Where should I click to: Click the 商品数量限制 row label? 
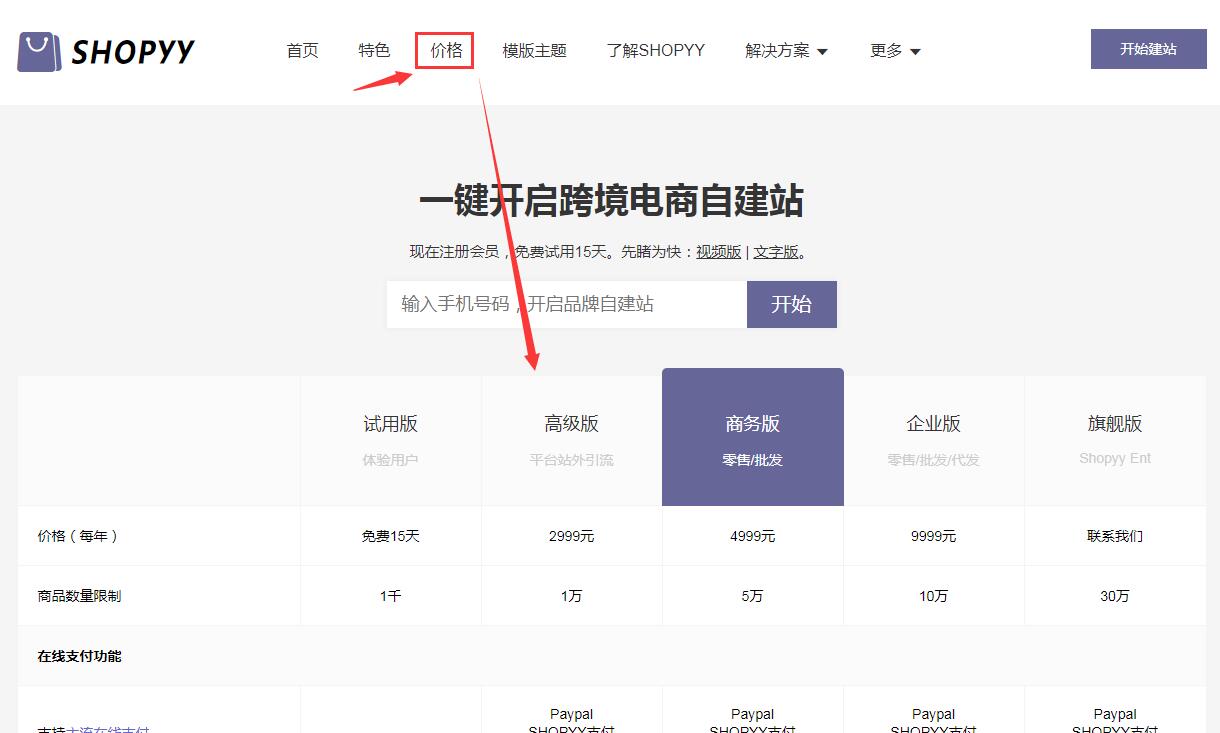click(79, 596)
